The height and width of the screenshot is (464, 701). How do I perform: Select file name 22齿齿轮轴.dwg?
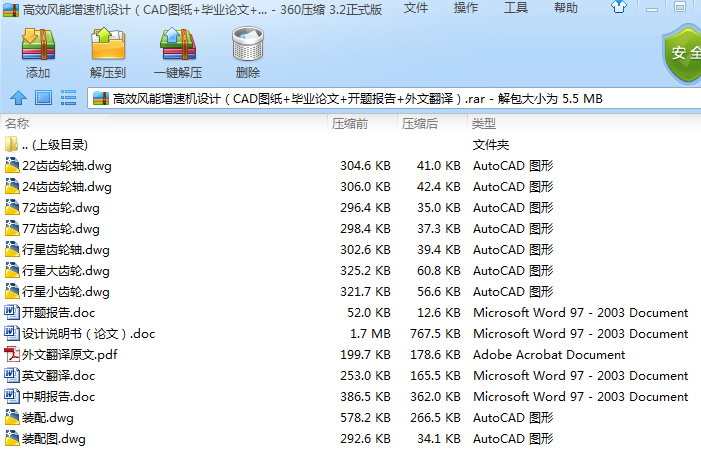pyautogui.click(x=67, y=166)
